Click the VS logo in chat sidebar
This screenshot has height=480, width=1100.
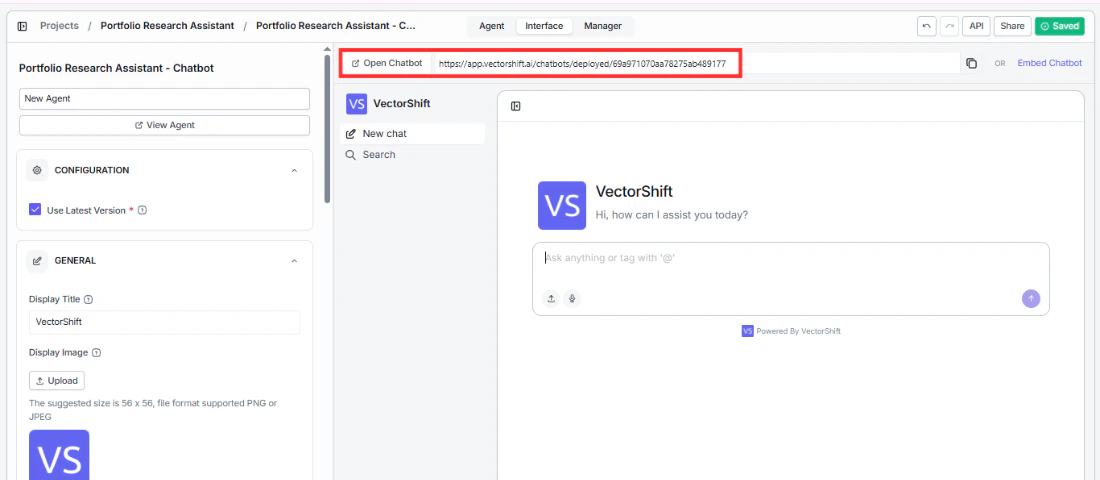(x=356, y=104)
